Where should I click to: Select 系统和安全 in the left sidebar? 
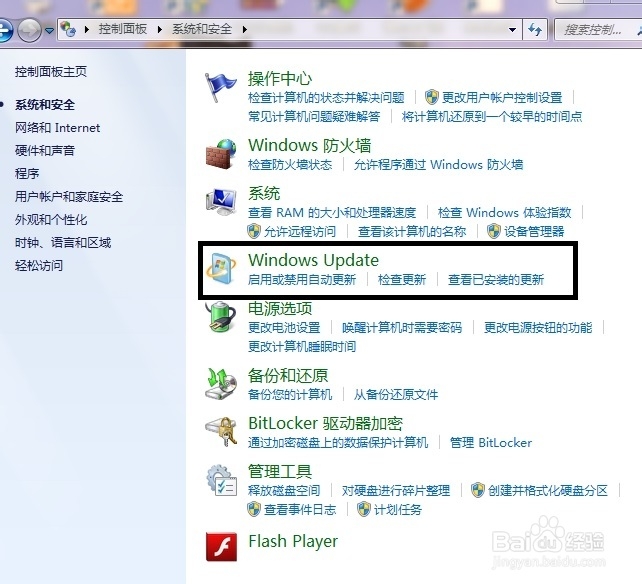[x=45, y=105]
